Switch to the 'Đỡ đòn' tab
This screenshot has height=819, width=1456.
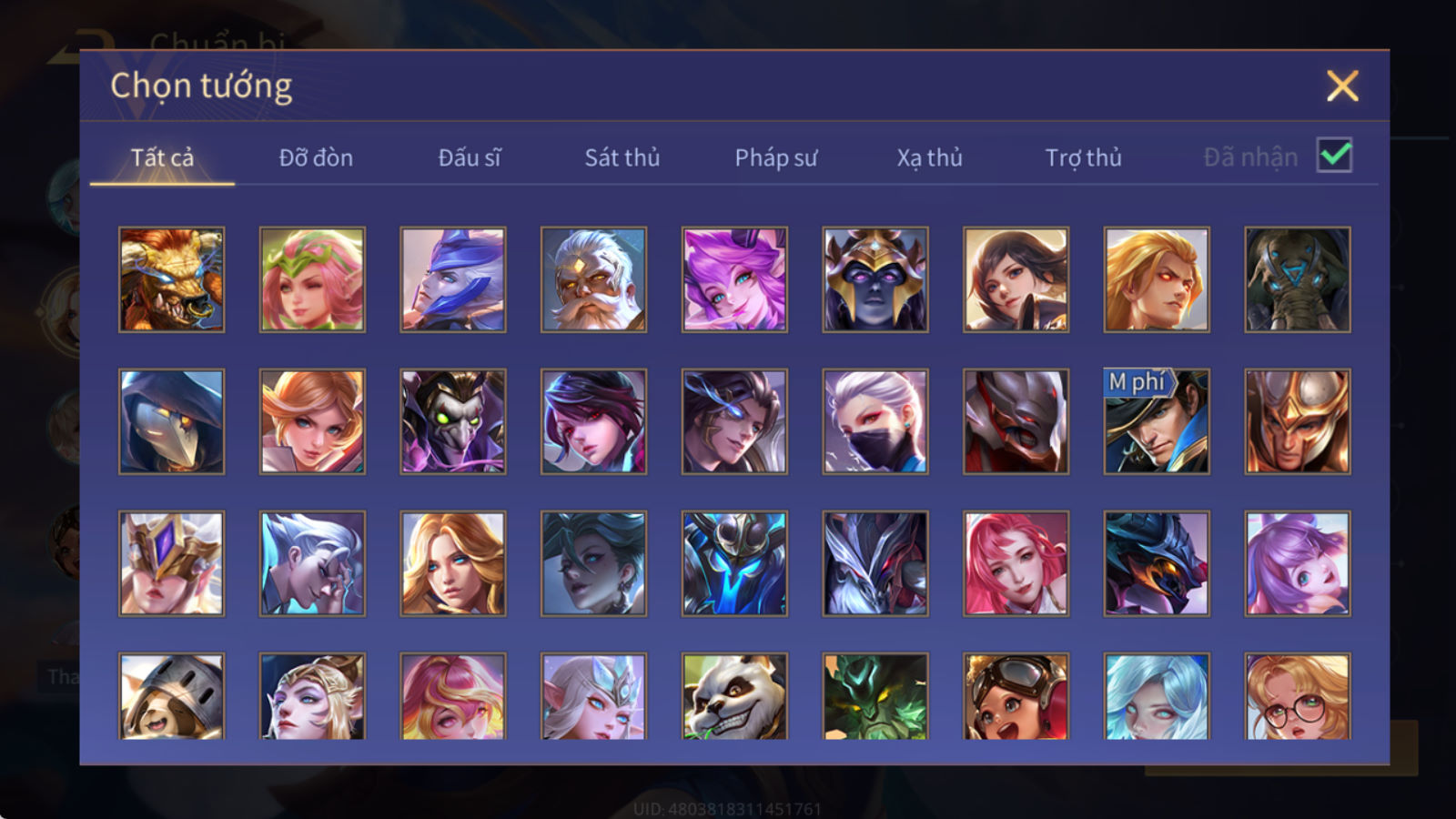(x=316, y=157)
